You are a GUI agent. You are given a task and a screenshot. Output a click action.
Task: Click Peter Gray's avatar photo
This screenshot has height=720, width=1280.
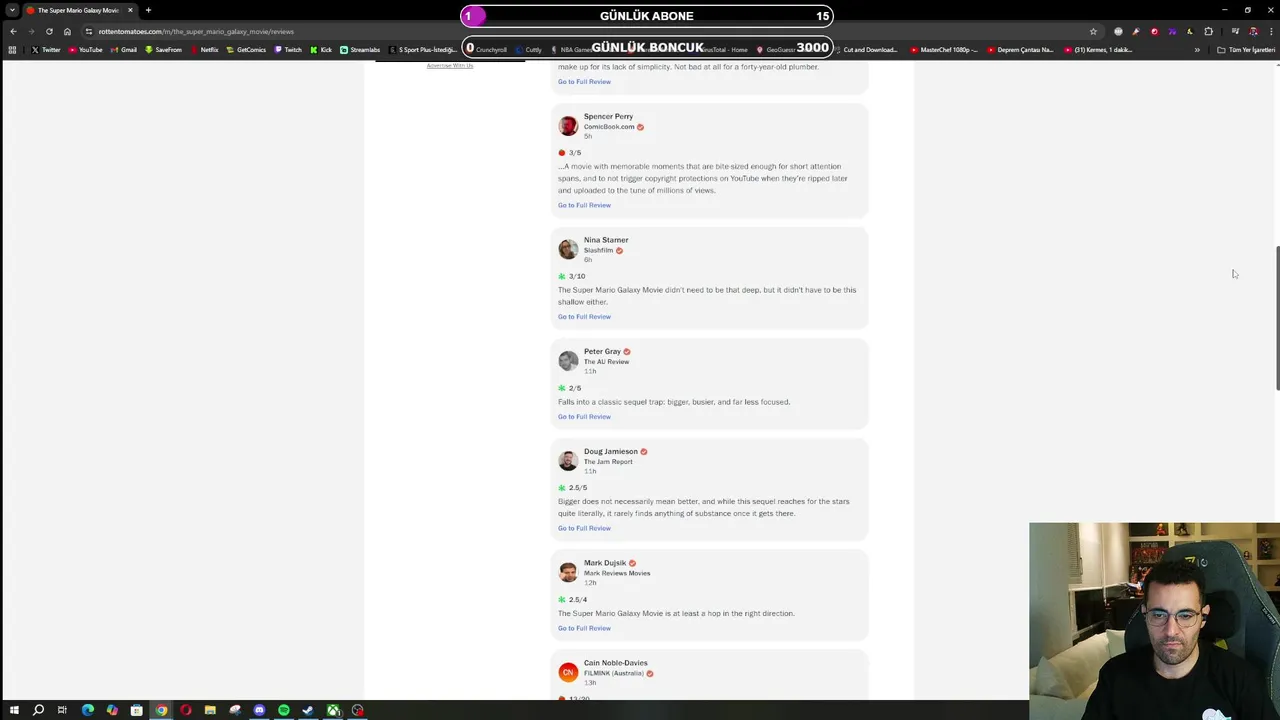click(568, 360)
